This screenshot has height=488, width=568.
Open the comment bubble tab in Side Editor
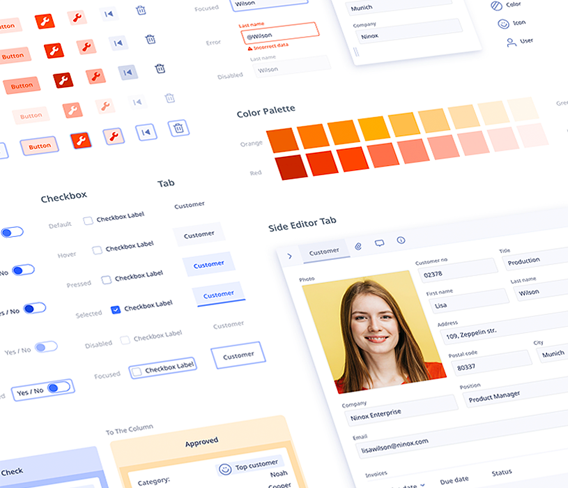coord(379,243)
